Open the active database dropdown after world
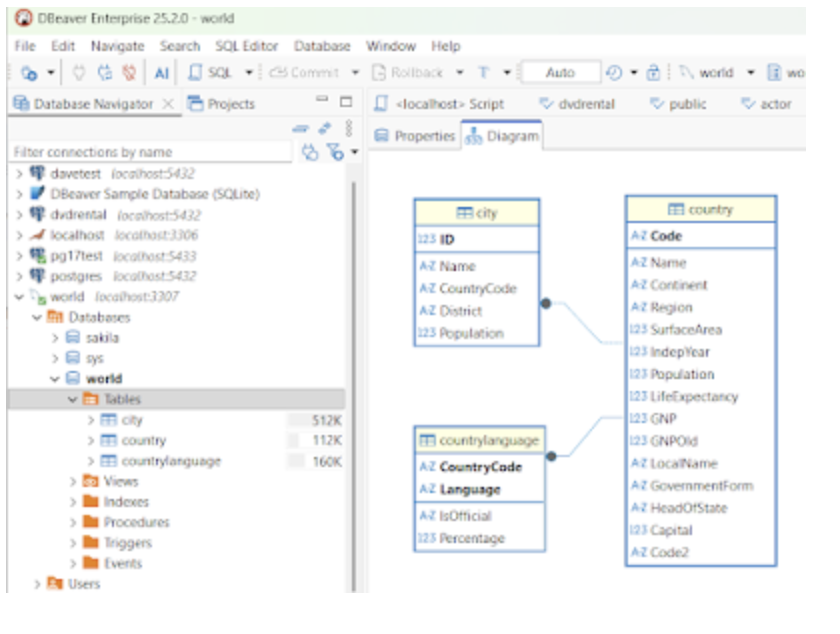840x634 pixels. point(751,72)
